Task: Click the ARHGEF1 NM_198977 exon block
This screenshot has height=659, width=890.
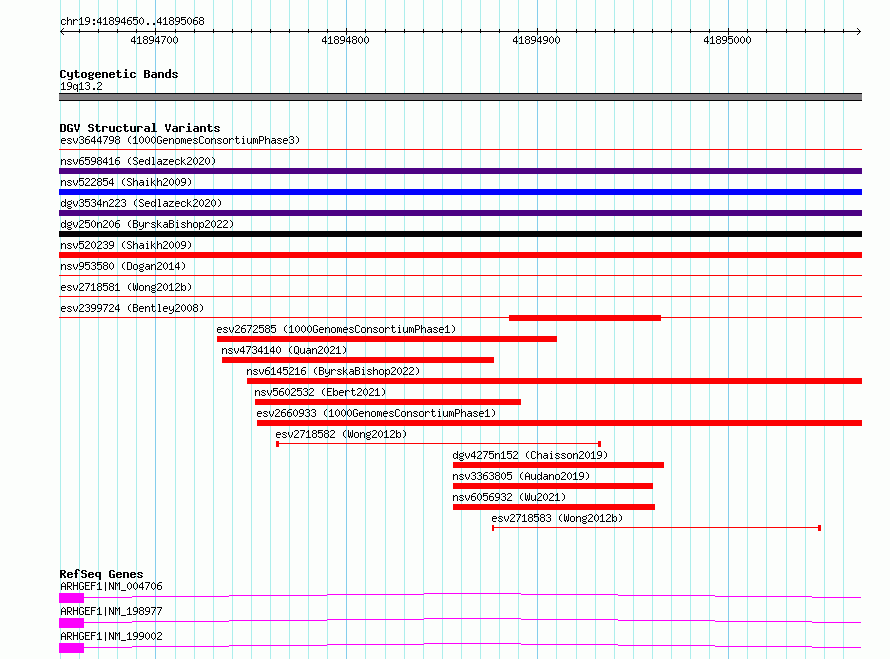Action: 72,623
